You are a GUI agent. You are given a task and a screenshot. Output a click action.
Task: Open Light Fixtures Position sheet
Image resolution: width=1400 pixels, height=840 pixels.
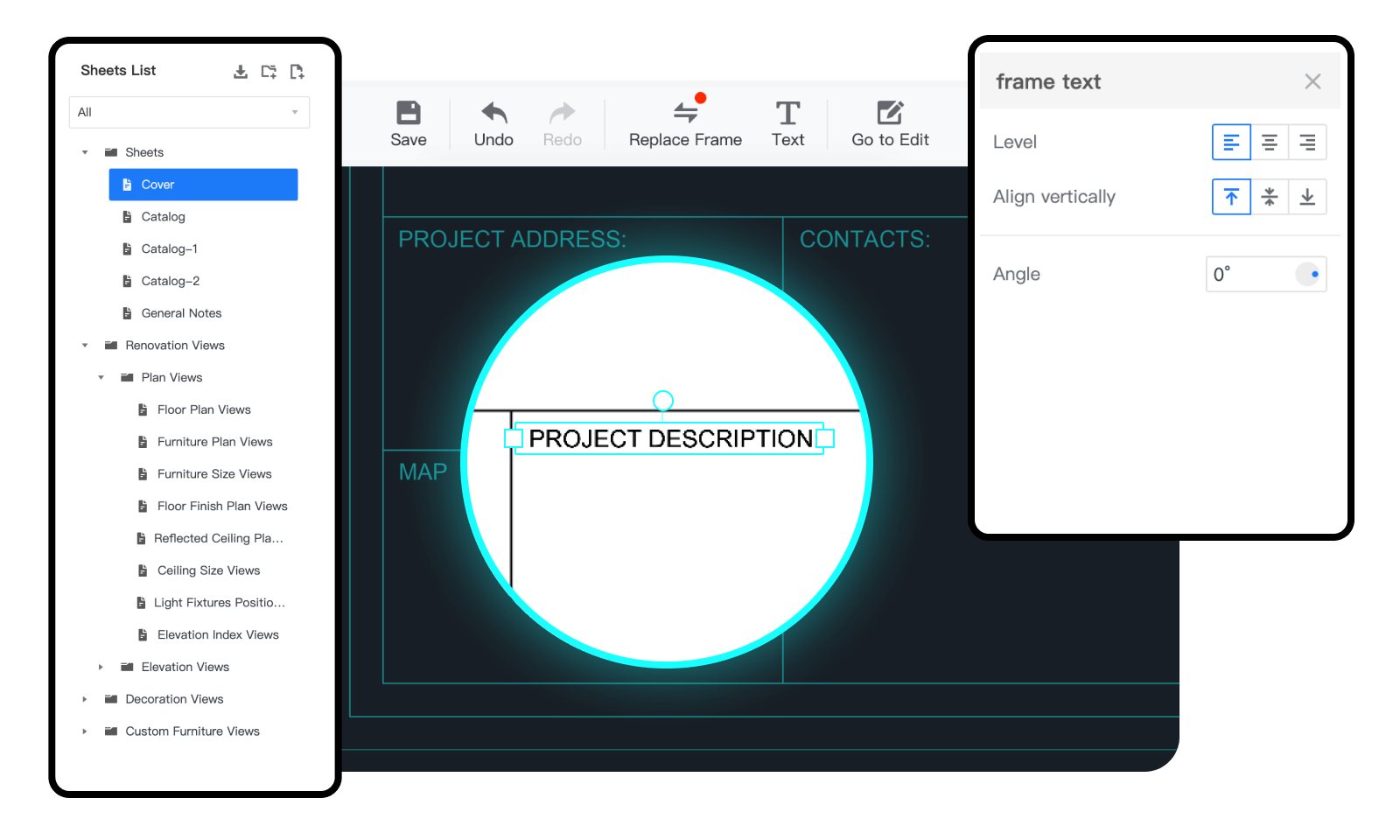click(219, 603)
